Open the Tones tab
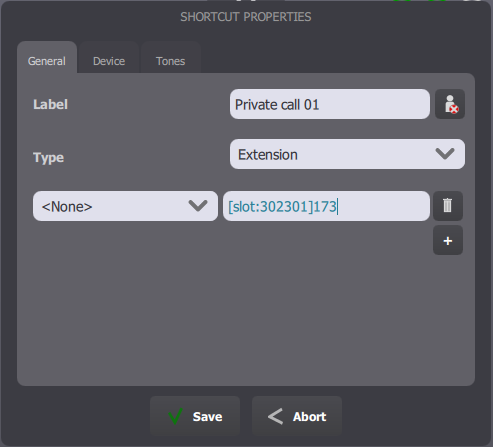The height and width of the screenshot is (447, 493). coord(171,57)
